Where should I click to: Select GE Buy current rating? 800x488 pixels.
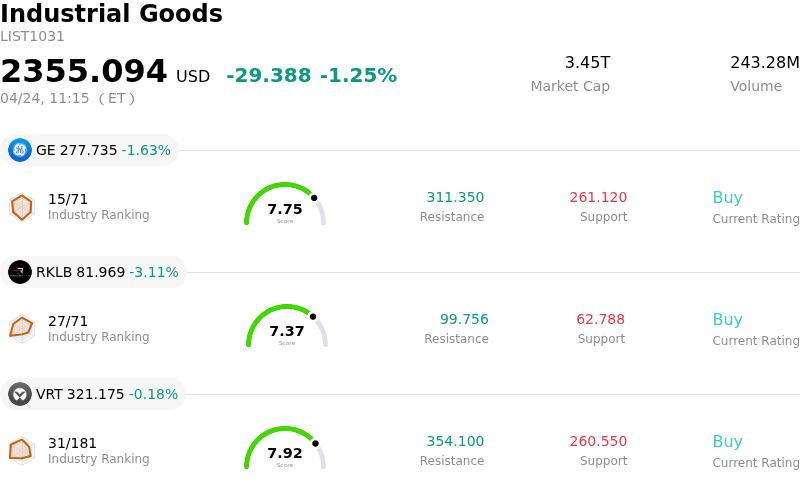point(727,198)
